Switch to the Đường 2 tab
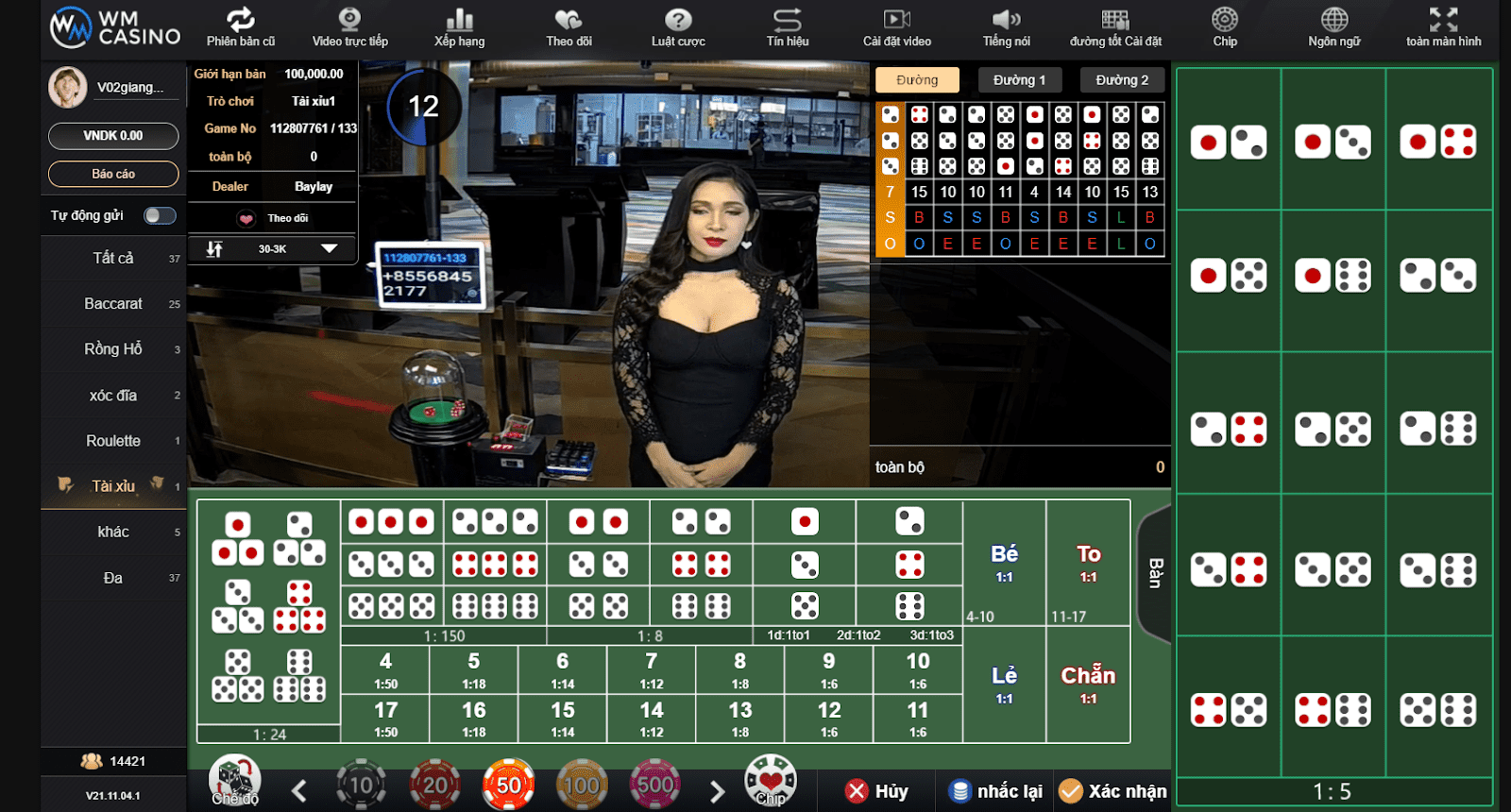 tap(1122, 80)
